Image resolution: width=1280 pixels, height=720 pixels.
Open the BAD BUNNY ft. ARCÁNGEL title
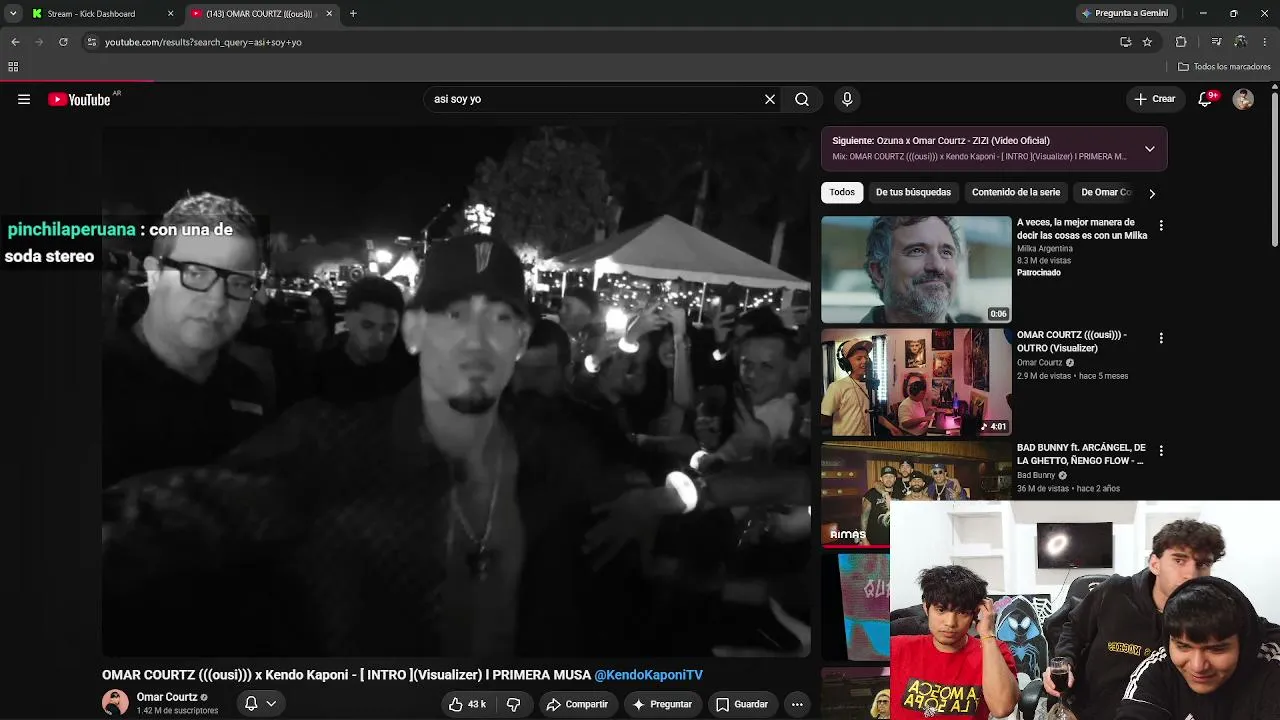[1081, 454]
